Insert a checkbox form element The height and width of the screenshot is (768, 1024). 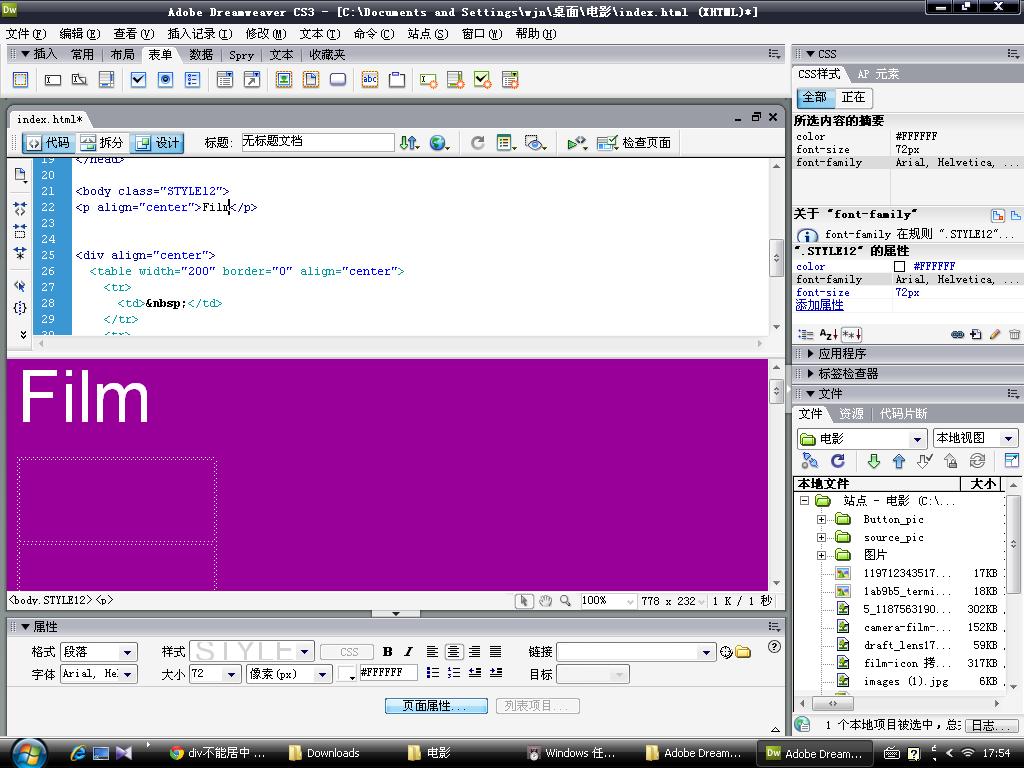(x=139, y=80)
